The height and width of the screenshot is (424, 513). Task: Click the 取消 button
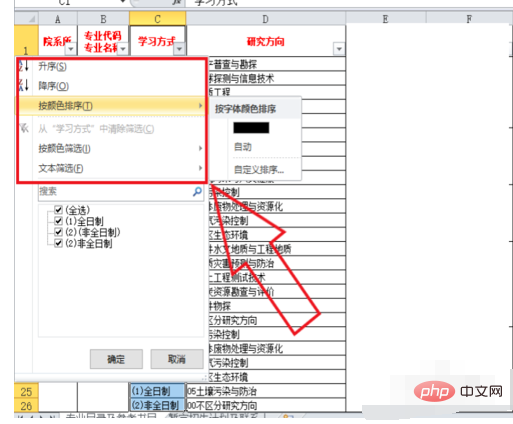pyautogui.click(x=177, y=359)
